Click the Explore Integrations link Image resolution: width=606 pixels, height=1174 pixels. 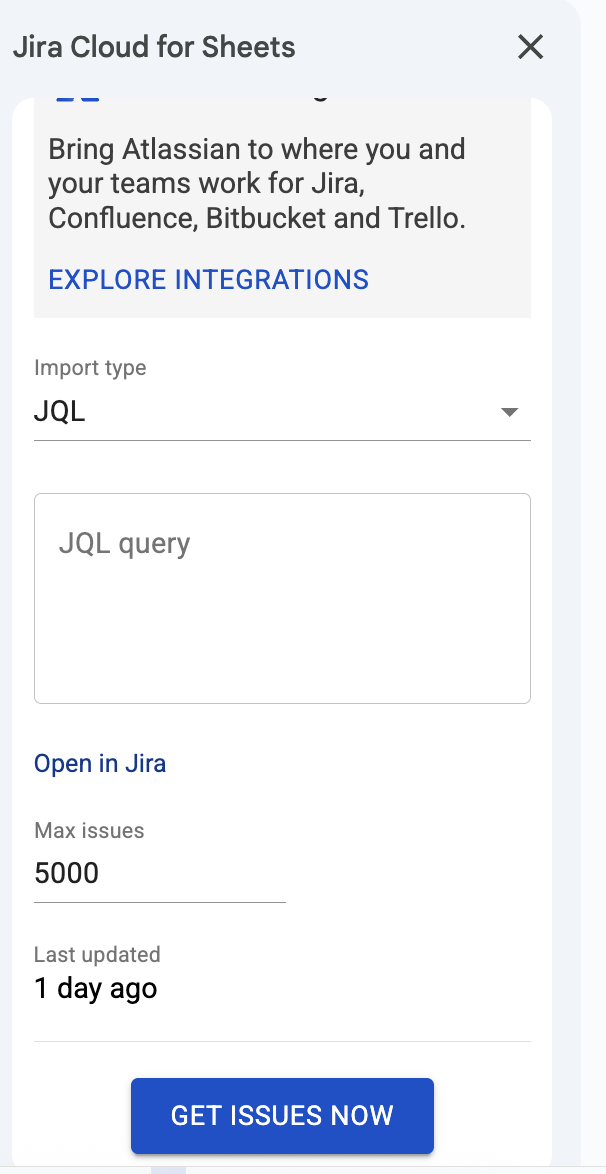click(x=209, y=279)
